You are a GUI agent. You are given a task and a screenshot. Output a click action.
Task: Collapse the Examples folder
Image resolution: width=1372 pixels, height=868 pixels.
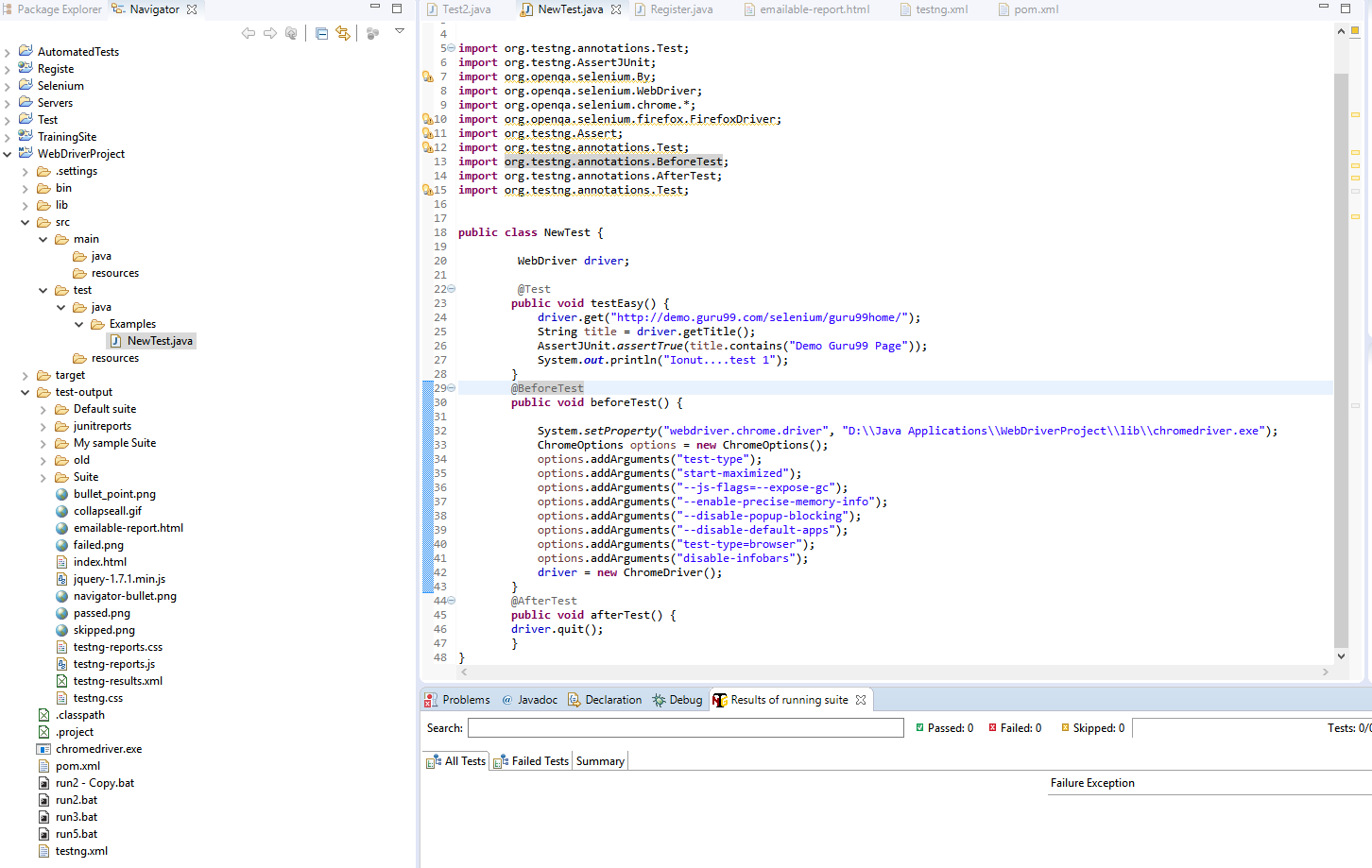(x=79, y=324)
